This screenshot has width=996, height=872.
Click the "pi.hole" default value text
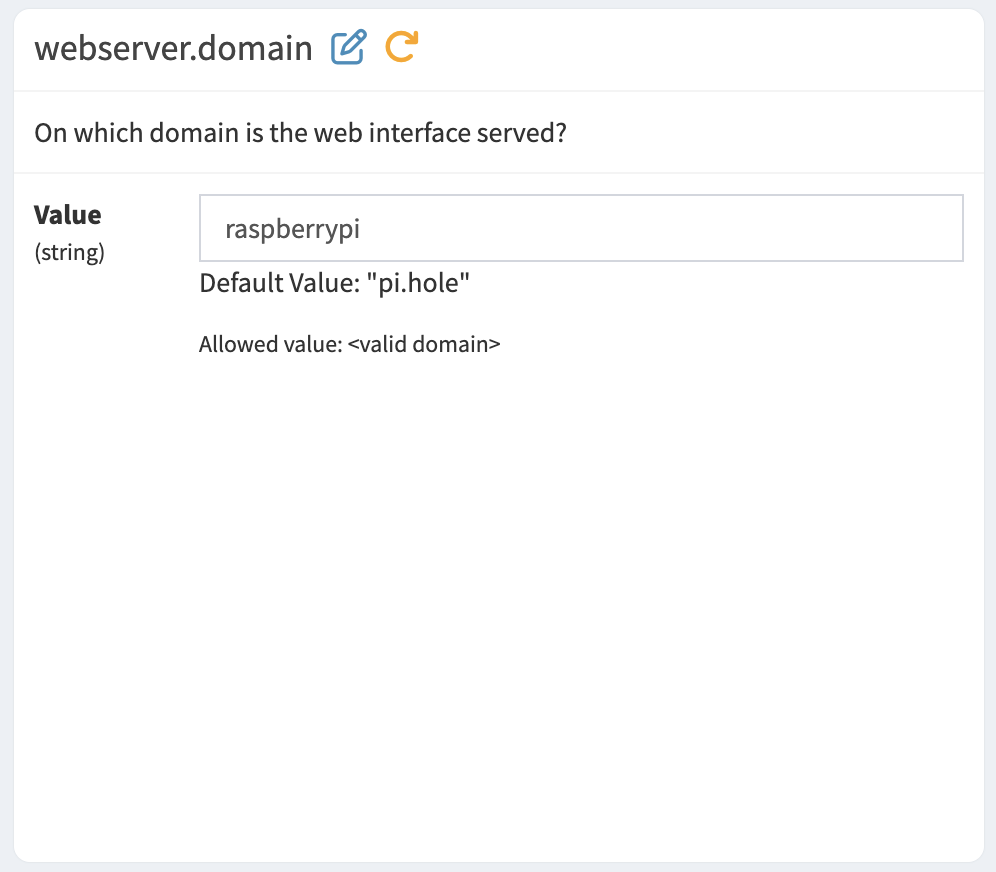[x=418, y=283]
